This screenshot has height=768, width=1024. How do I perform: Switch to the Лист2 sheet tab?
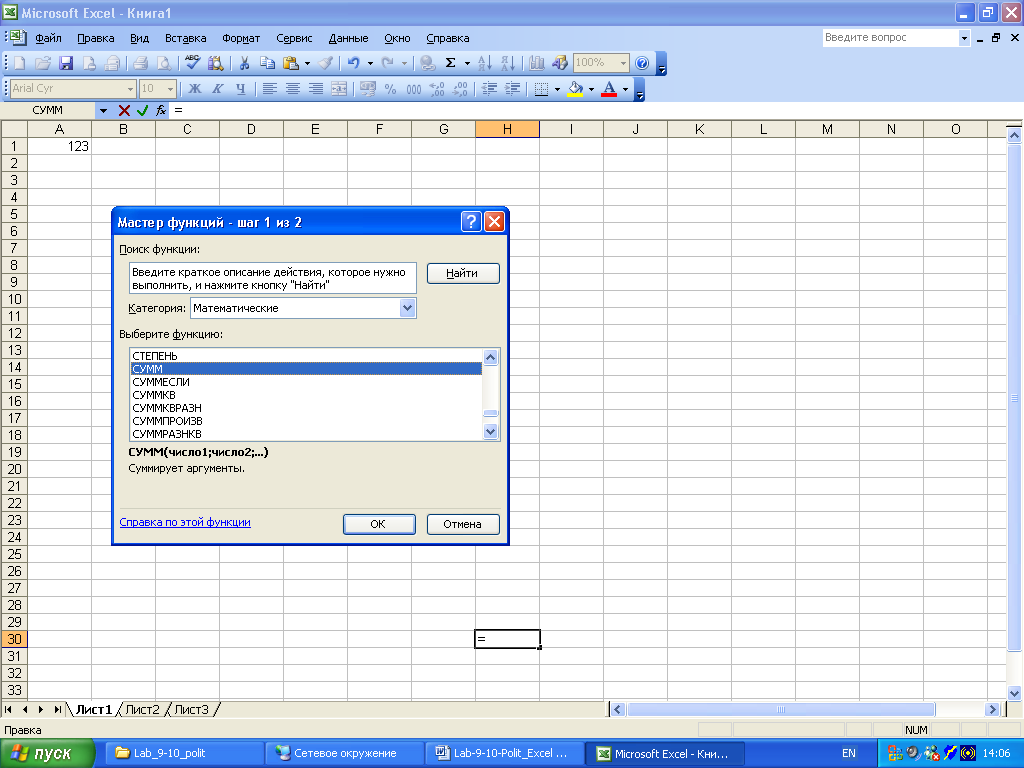pyautogui.click(x=142, y=709)
